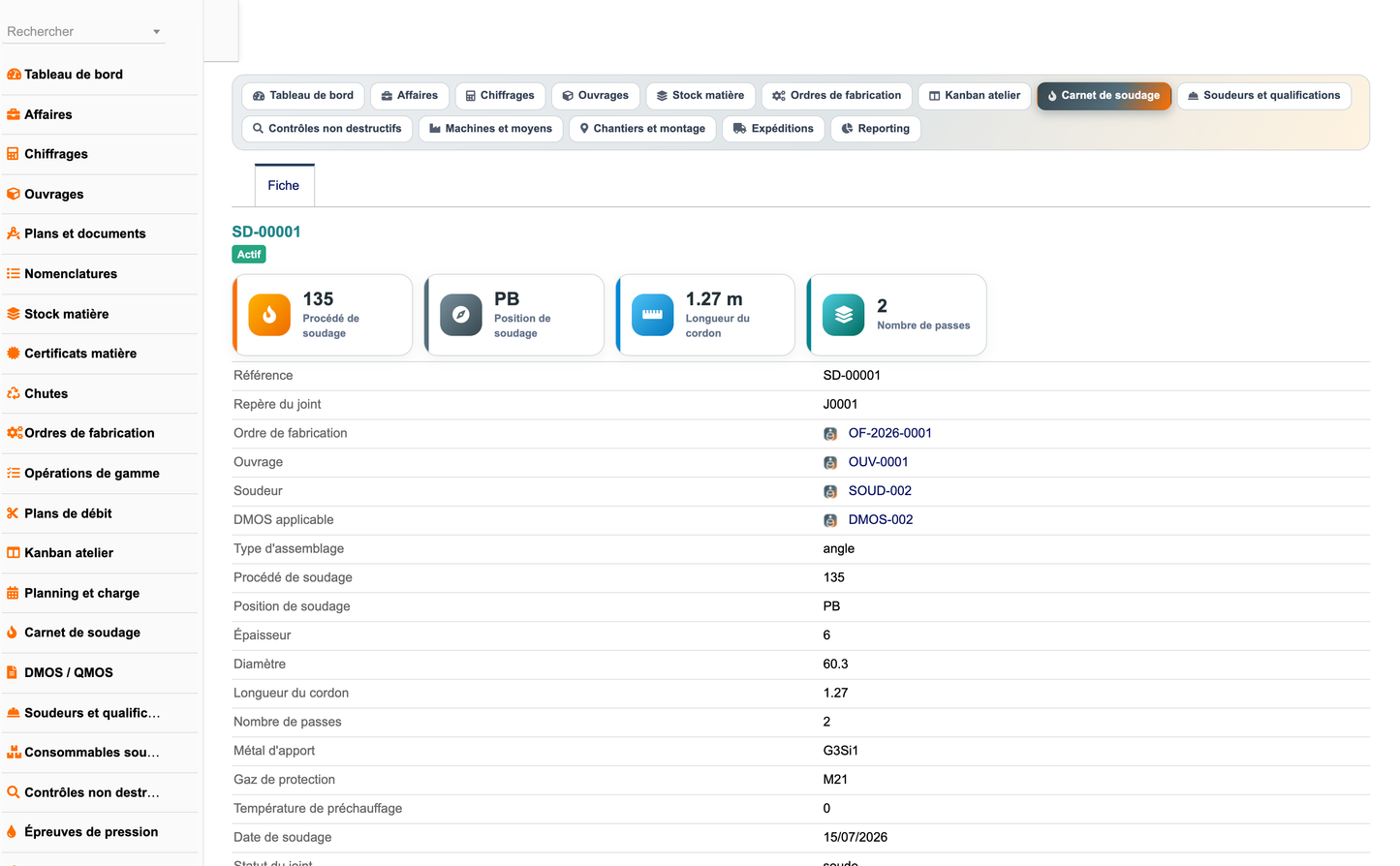This screenshot has width=1400, height=866.
Task: Click into the Rechercher search field
Action: pos(78,32)
